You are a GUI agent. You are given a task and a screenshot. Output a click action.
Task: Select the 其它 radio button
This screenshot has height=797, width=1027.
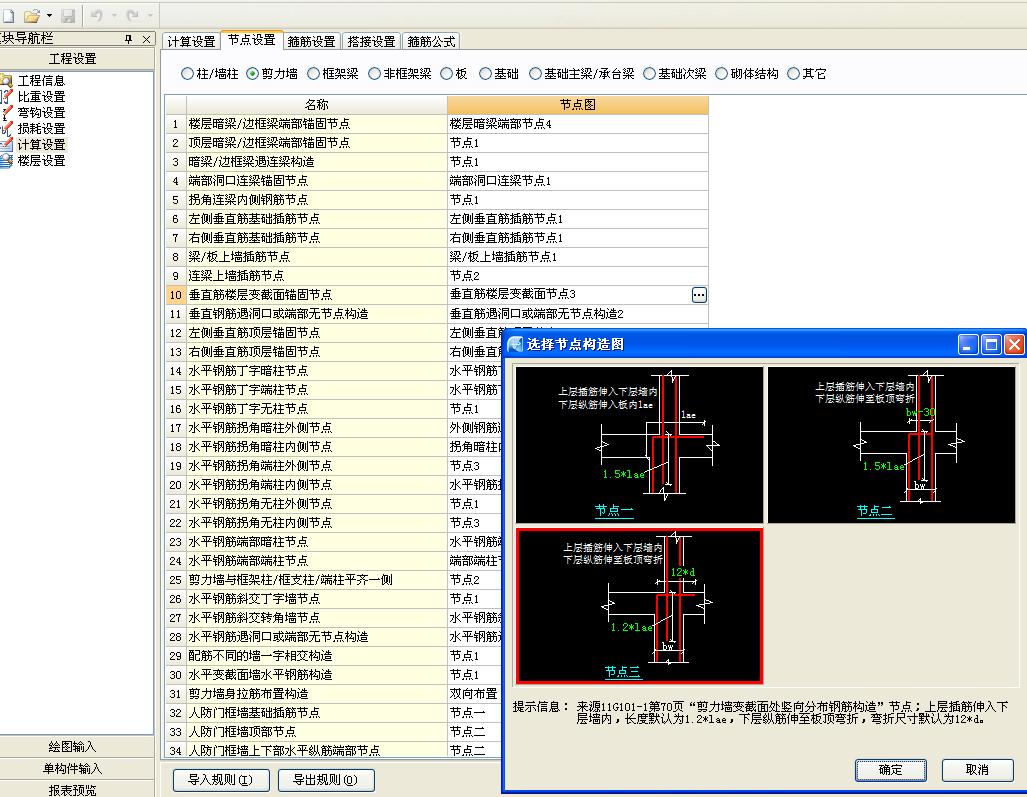793,74
